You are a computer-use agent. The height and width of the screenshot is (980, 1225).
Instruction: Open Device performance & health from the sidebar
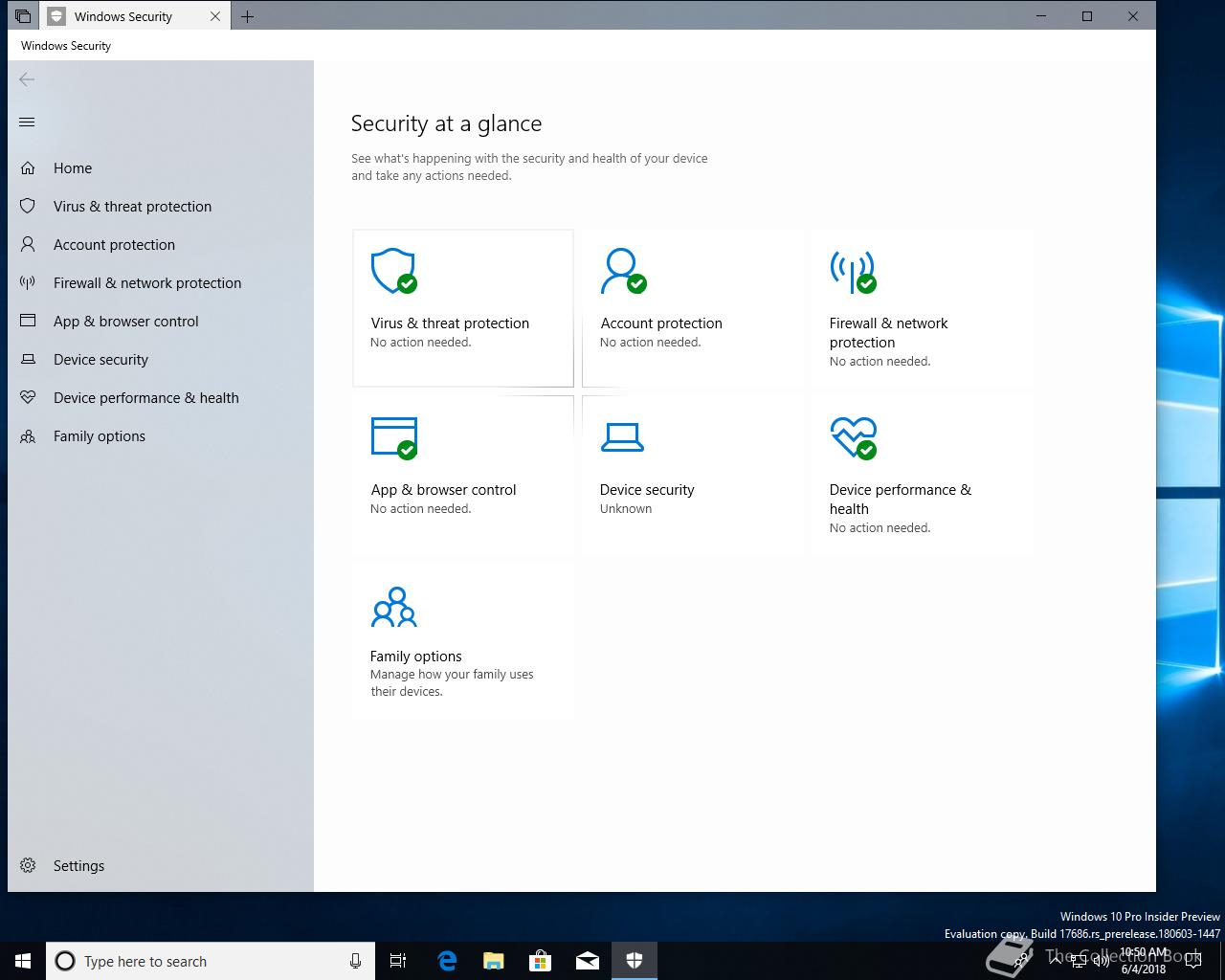(x=161, y=398)
